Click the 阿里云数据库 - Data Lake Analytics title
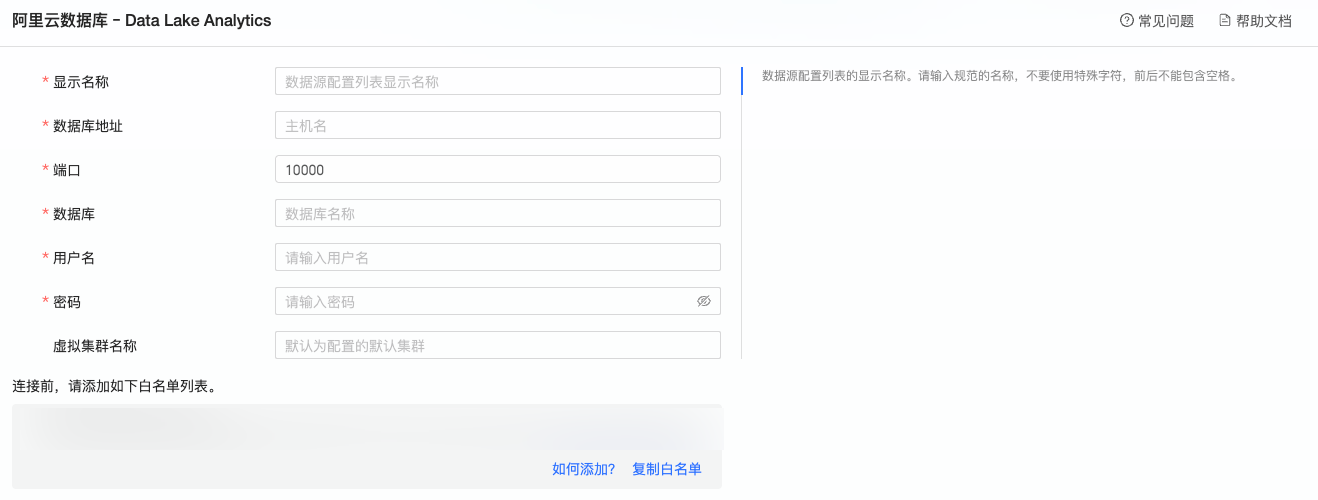This screenshot has height=500, width=1318. [x=142, y=20]
